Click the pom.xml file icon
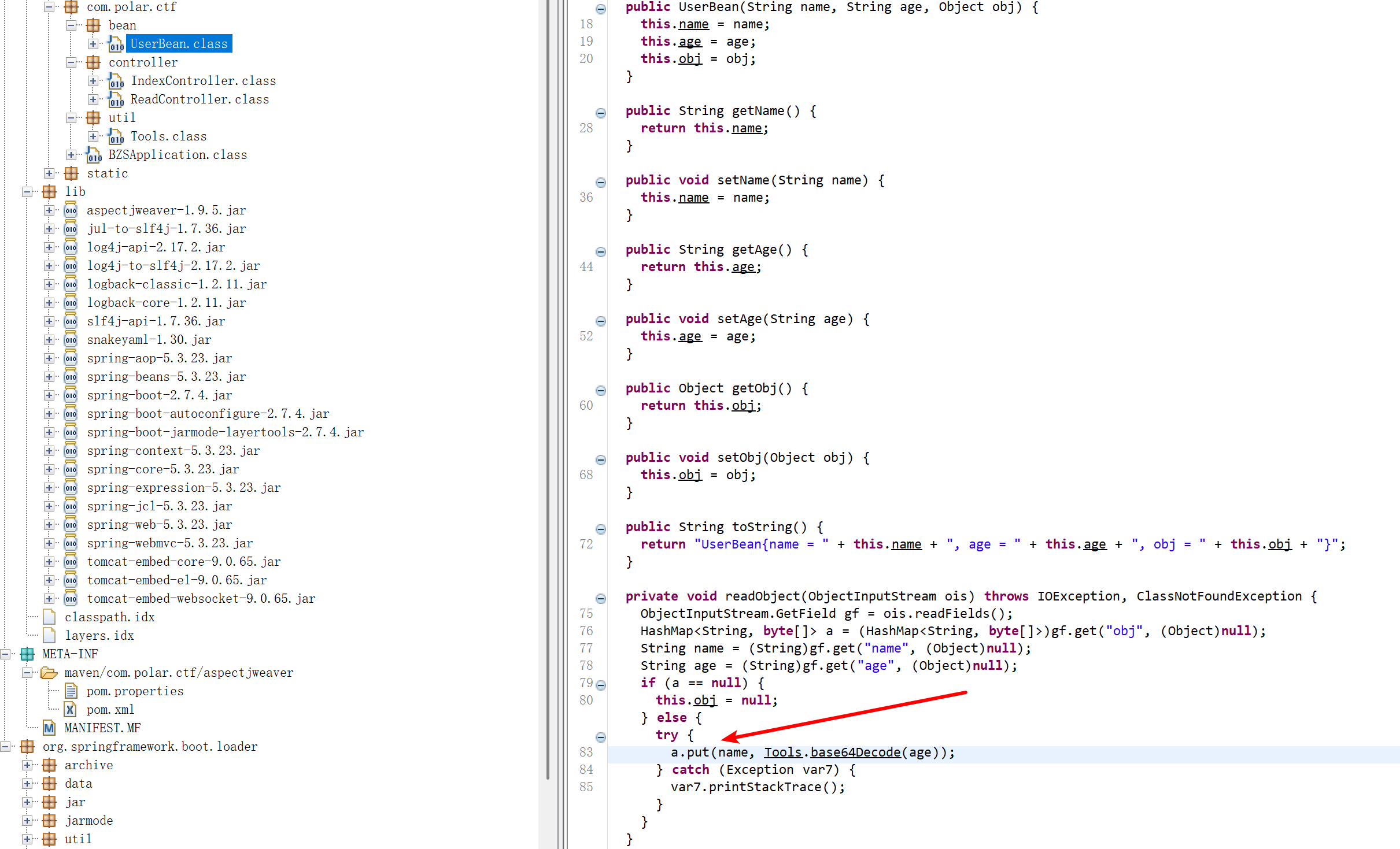 pyautogui.click(x=71, y=710)
